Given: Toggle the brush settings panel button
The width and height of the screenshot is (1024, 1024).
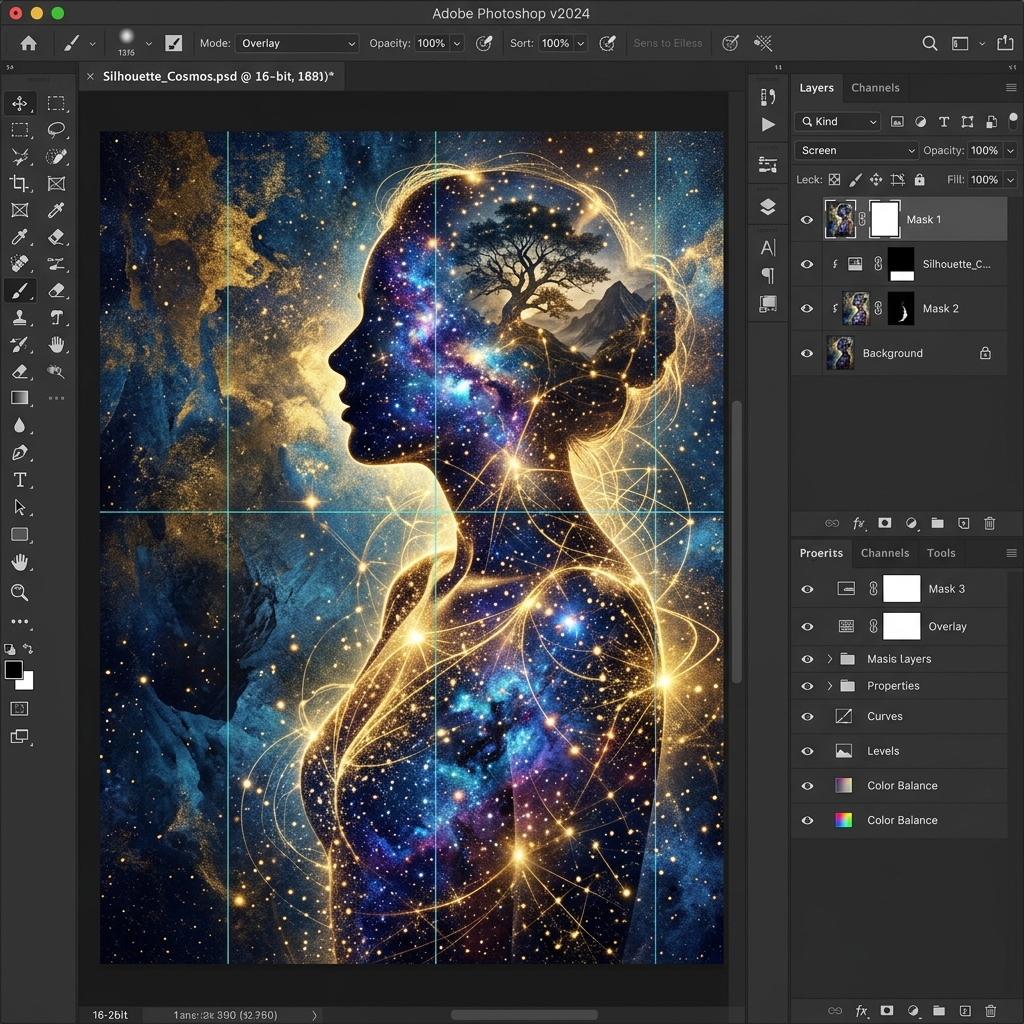Looking at the screenshot, I should [x=173, y=43].
